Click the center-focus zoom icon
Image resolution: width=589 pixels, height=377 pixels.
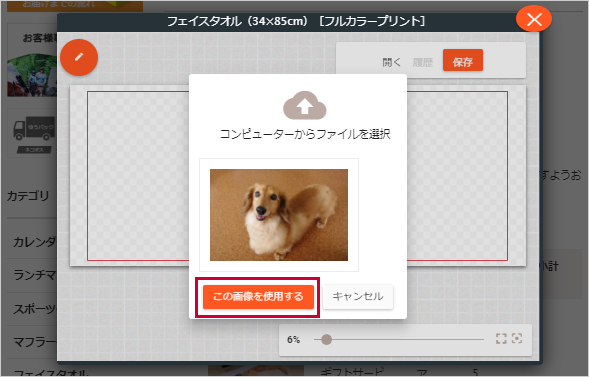click(x=517, y=339)
